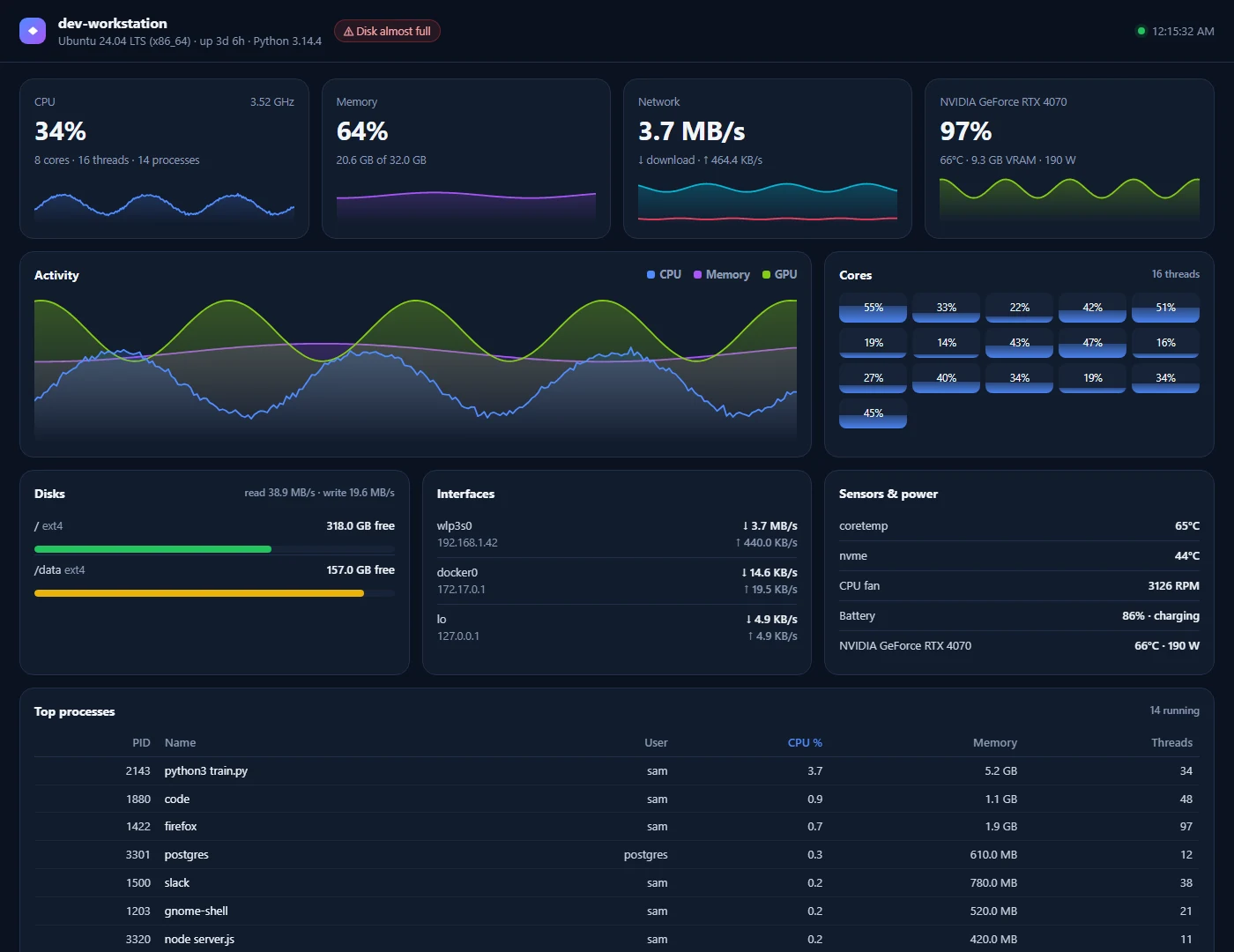The width and height of the screenshot is (1234, 952).
Task: Open the CPU 34% summary card
Action: 164,159
